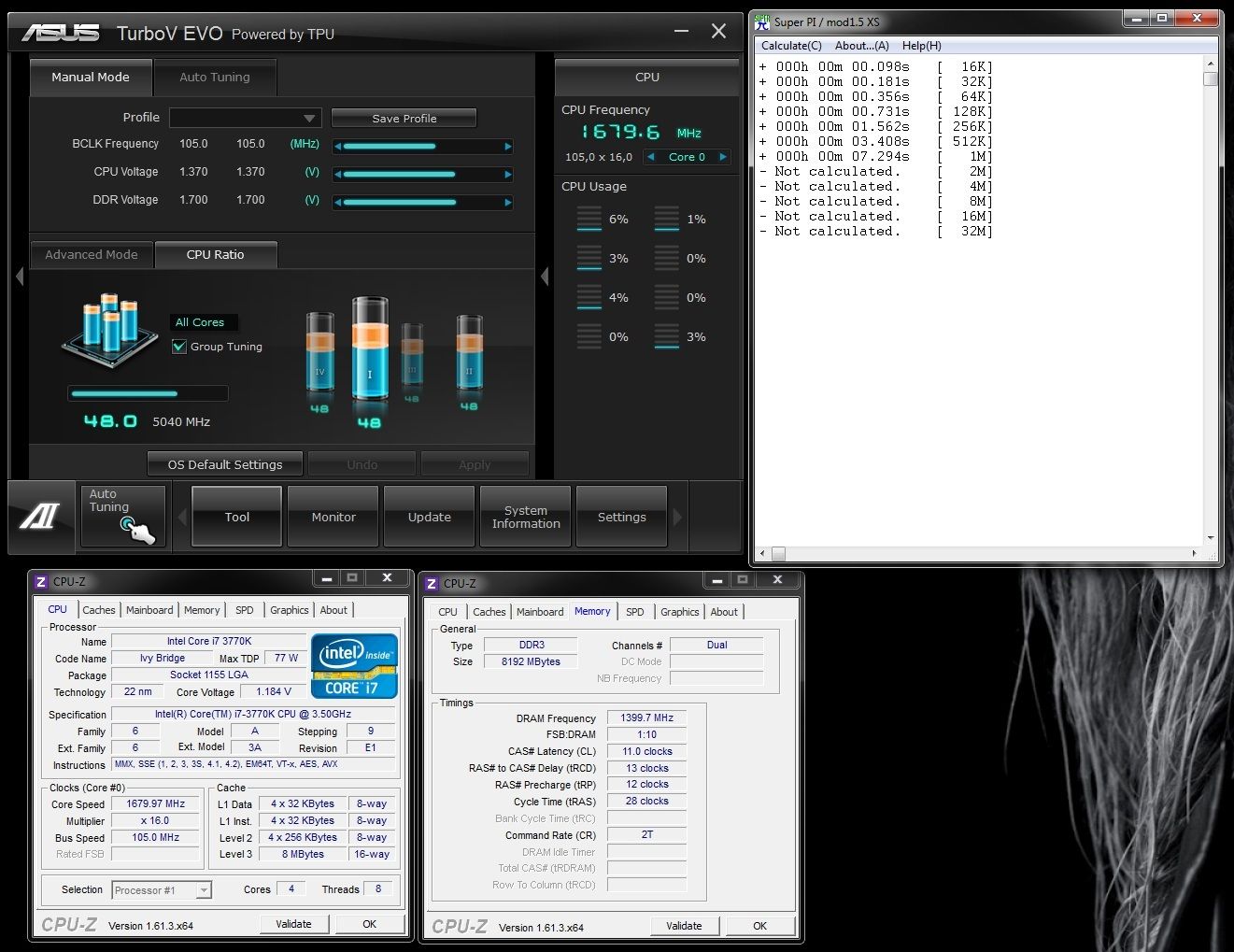
Task: Click OK in right CPU-Z Memory window
Action: 759,926
